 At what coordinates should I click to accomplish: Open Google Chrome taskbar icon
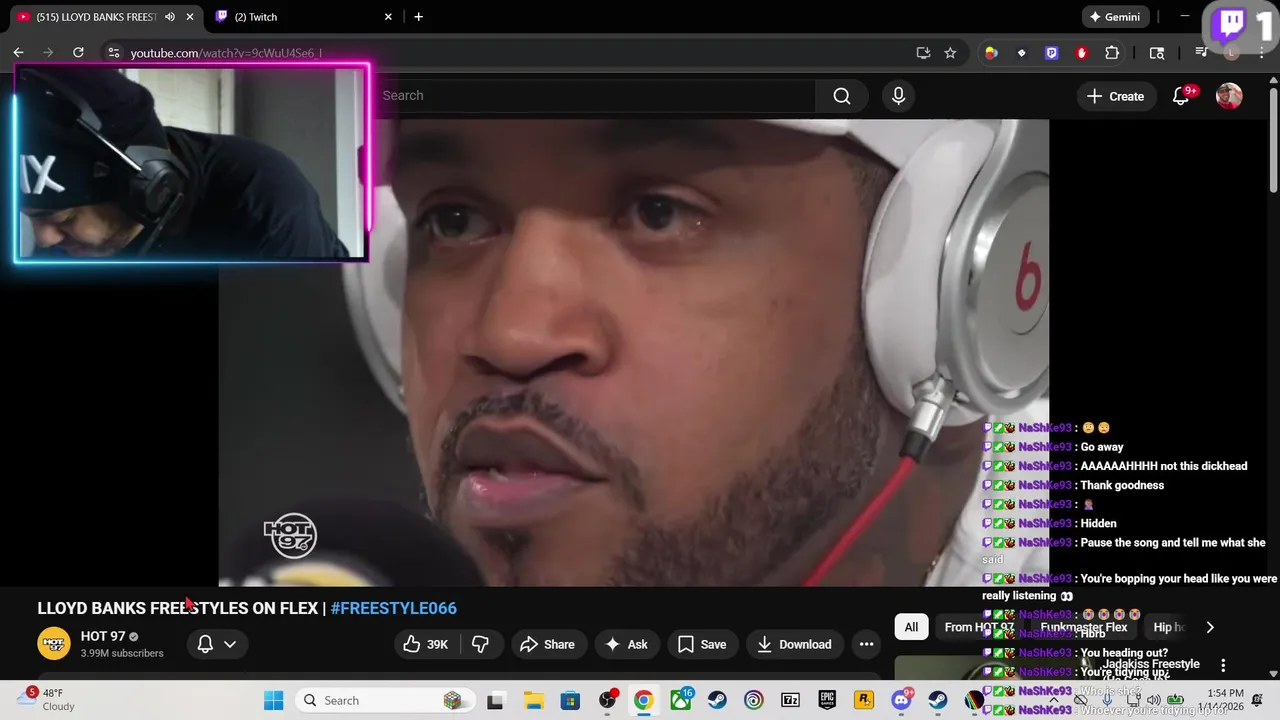coord(643,700)
